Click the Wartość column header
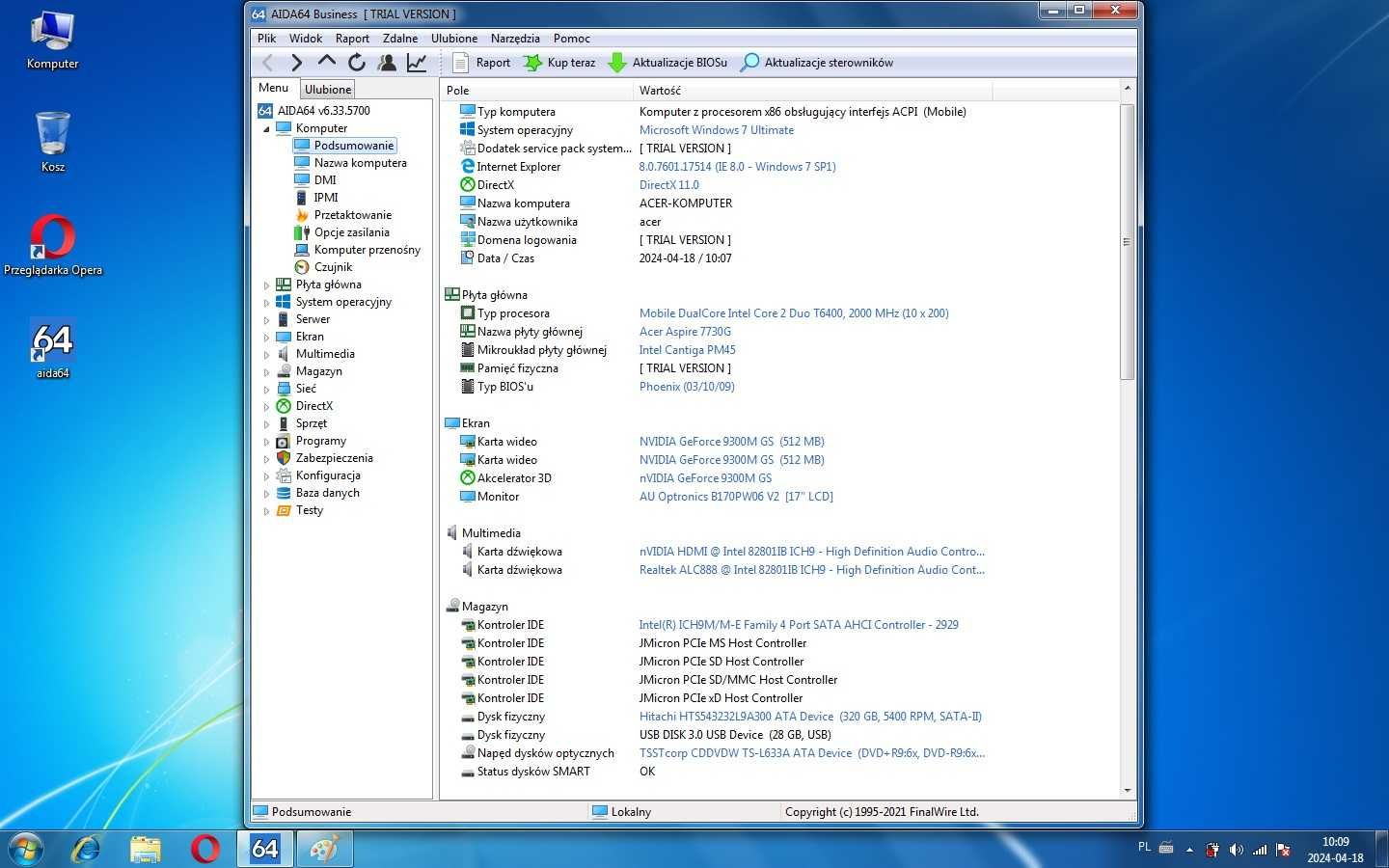Viewport: 1389px width, 868px height. tap(813, 91)
